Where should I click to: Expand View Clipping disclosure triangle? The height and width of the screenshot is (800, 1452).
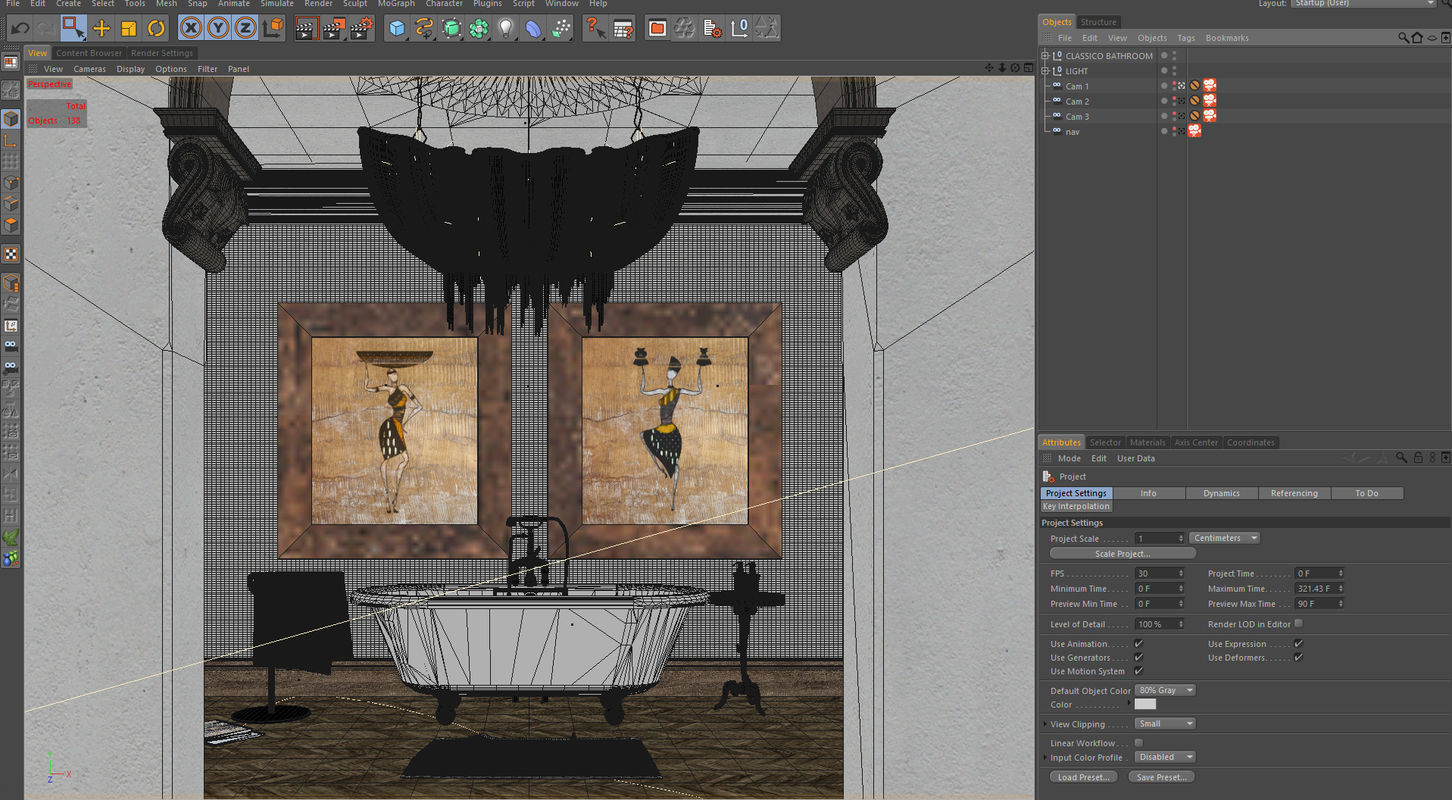coord(1045,724)
